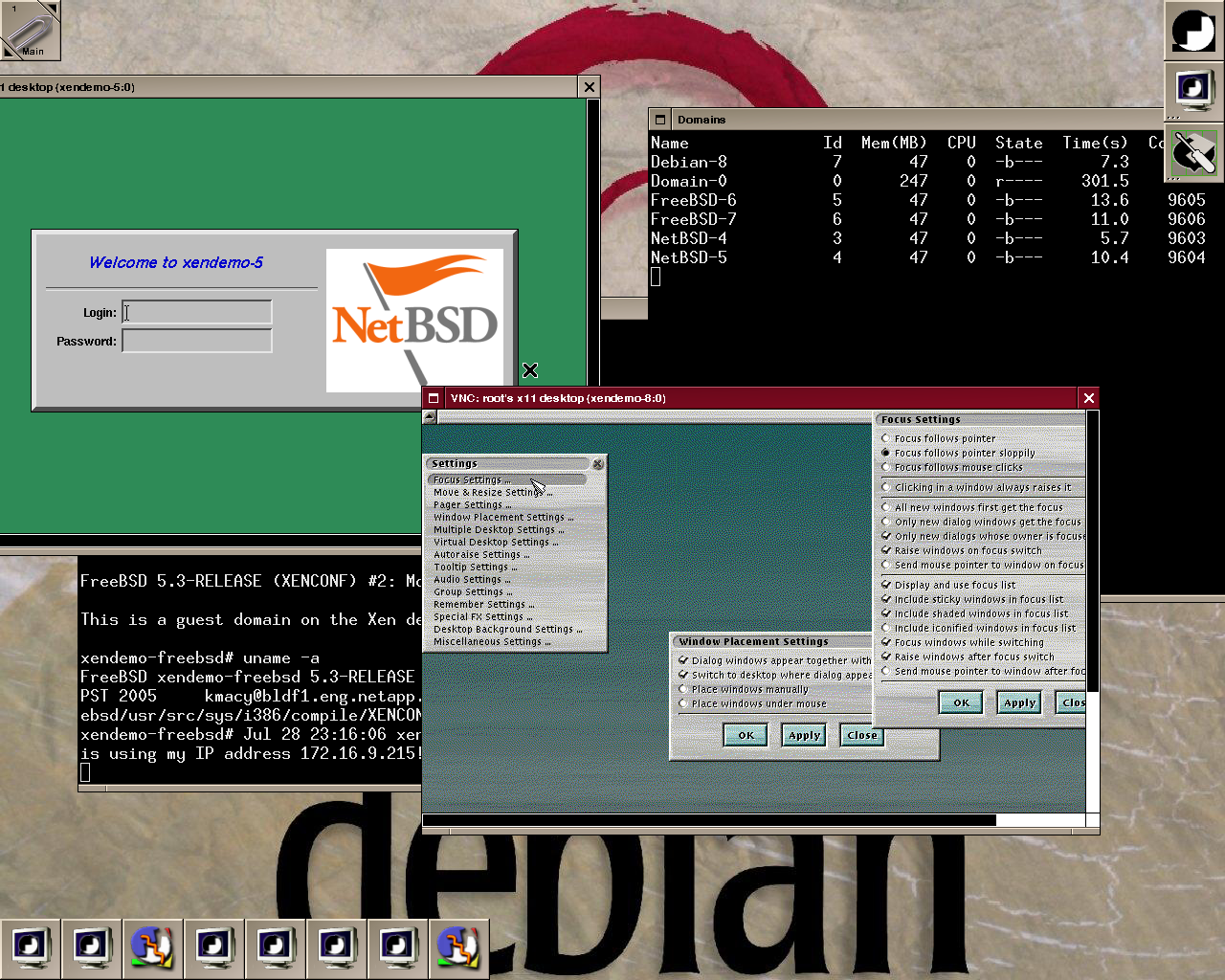This screenshot has height=980, width=1225.
Task: Restore the sixth bottom icon, a monitor
Action: 337,948
